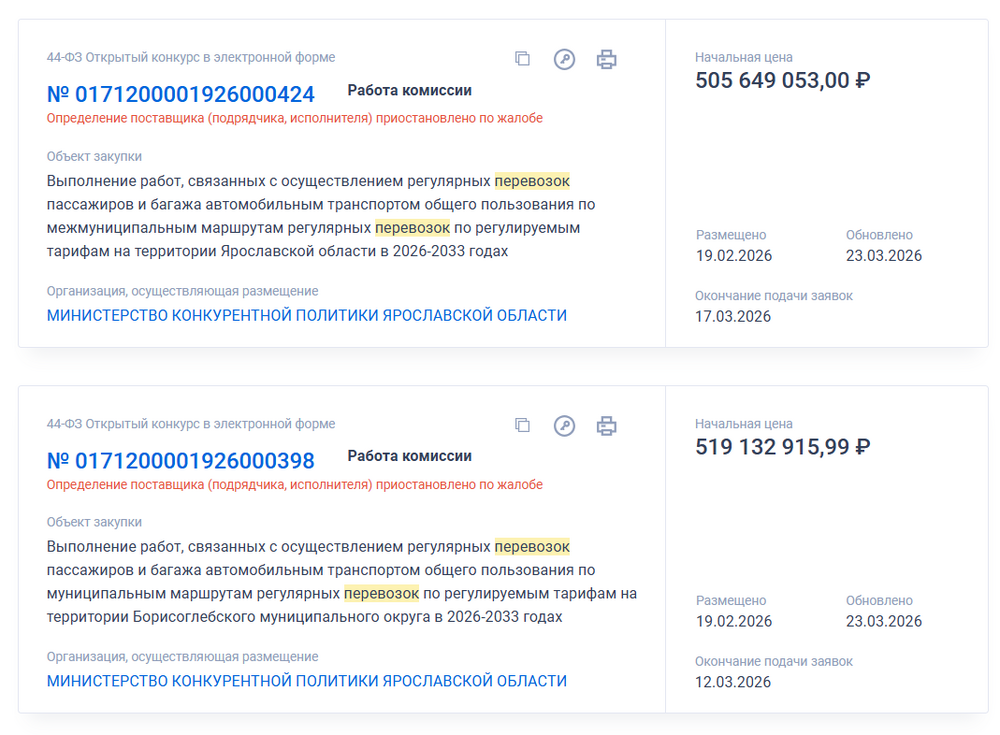Viewport: 1000px width, 735px height.
Task: Open the organization link in first card
Action: [306, 315]
